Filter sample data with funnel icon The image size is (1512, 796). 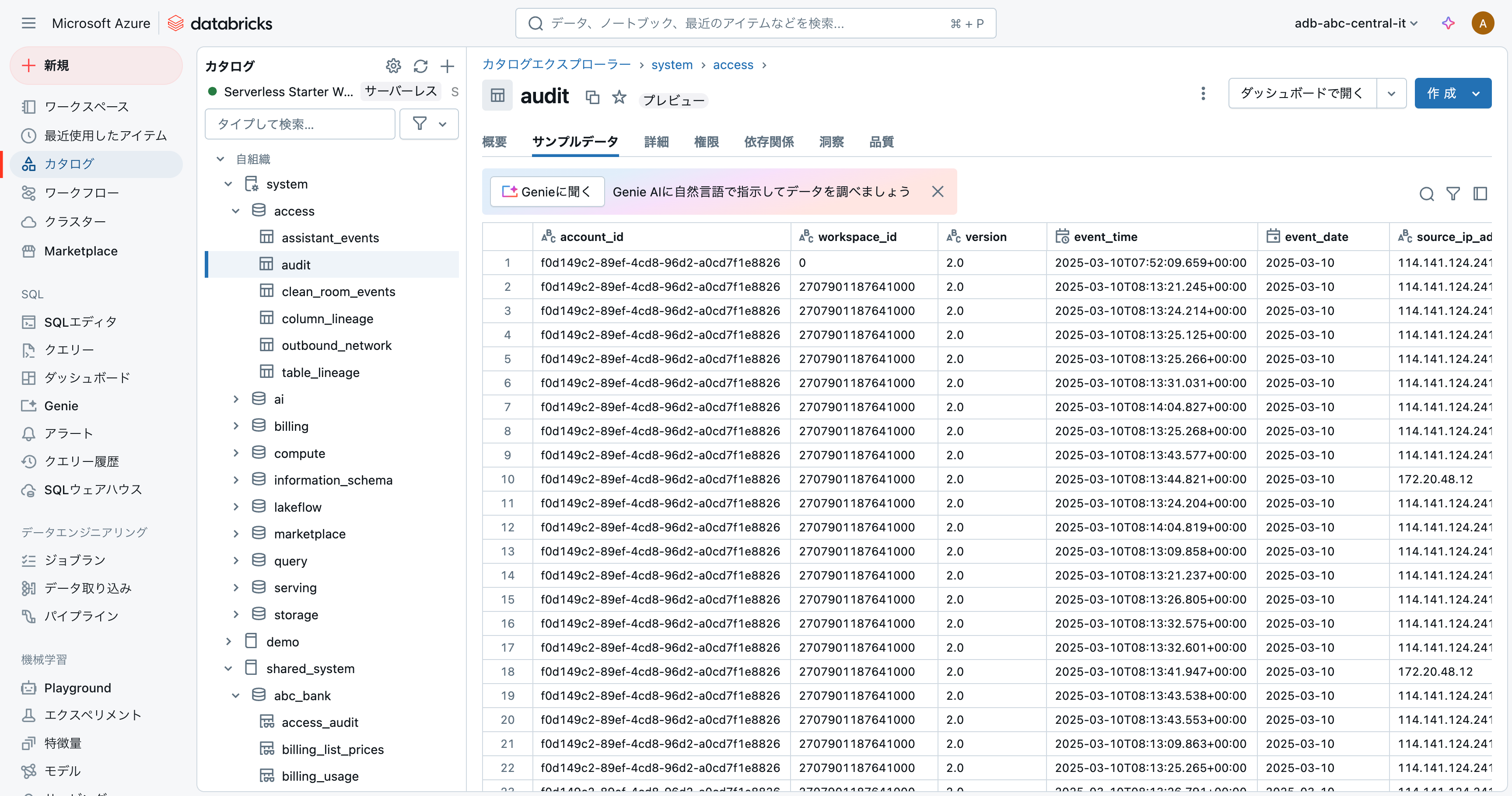(1452, 194)
